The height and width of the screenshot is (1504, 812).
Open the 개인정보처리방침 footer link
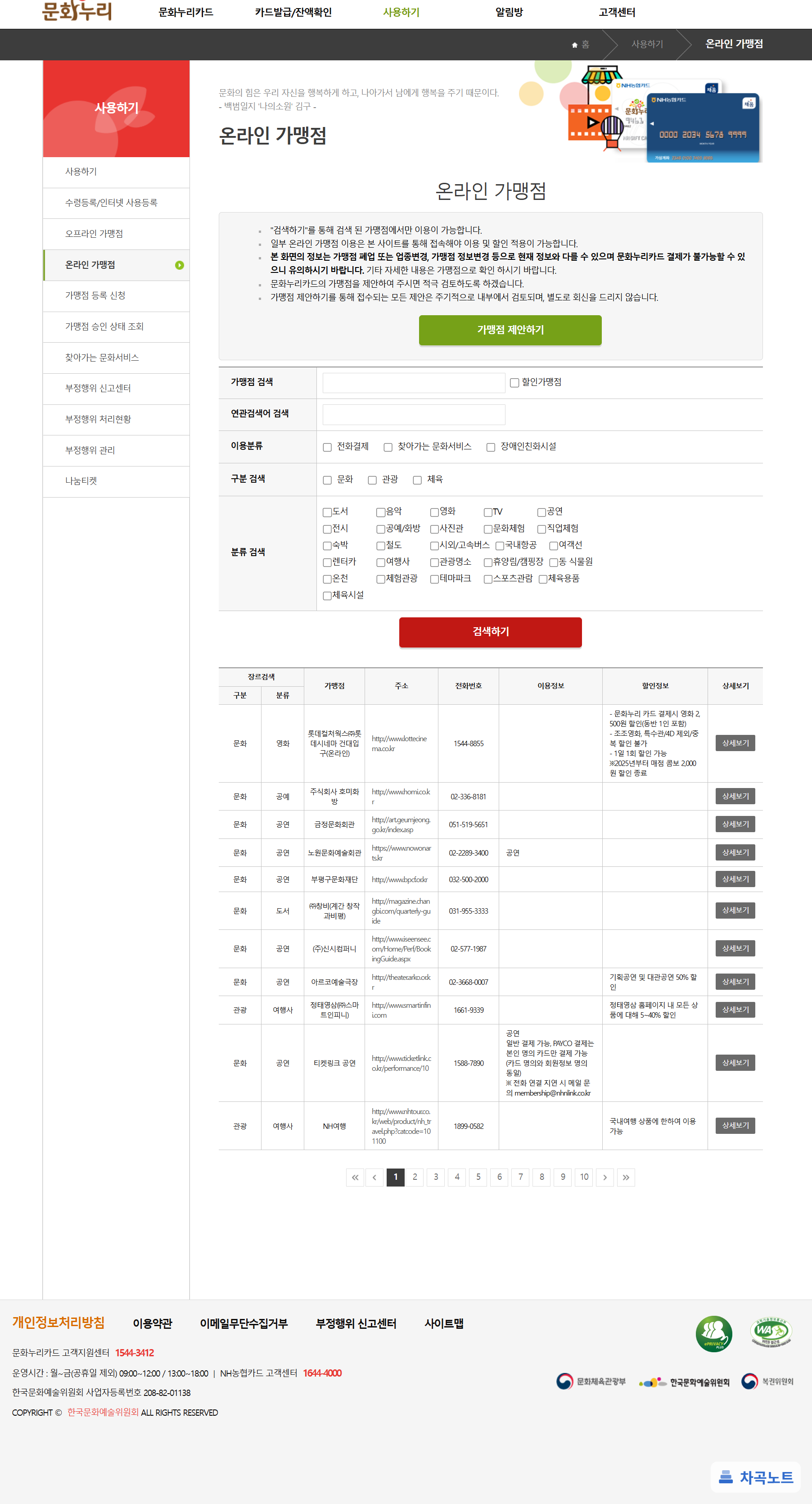pyautogui.click(x=59, y=1323)
